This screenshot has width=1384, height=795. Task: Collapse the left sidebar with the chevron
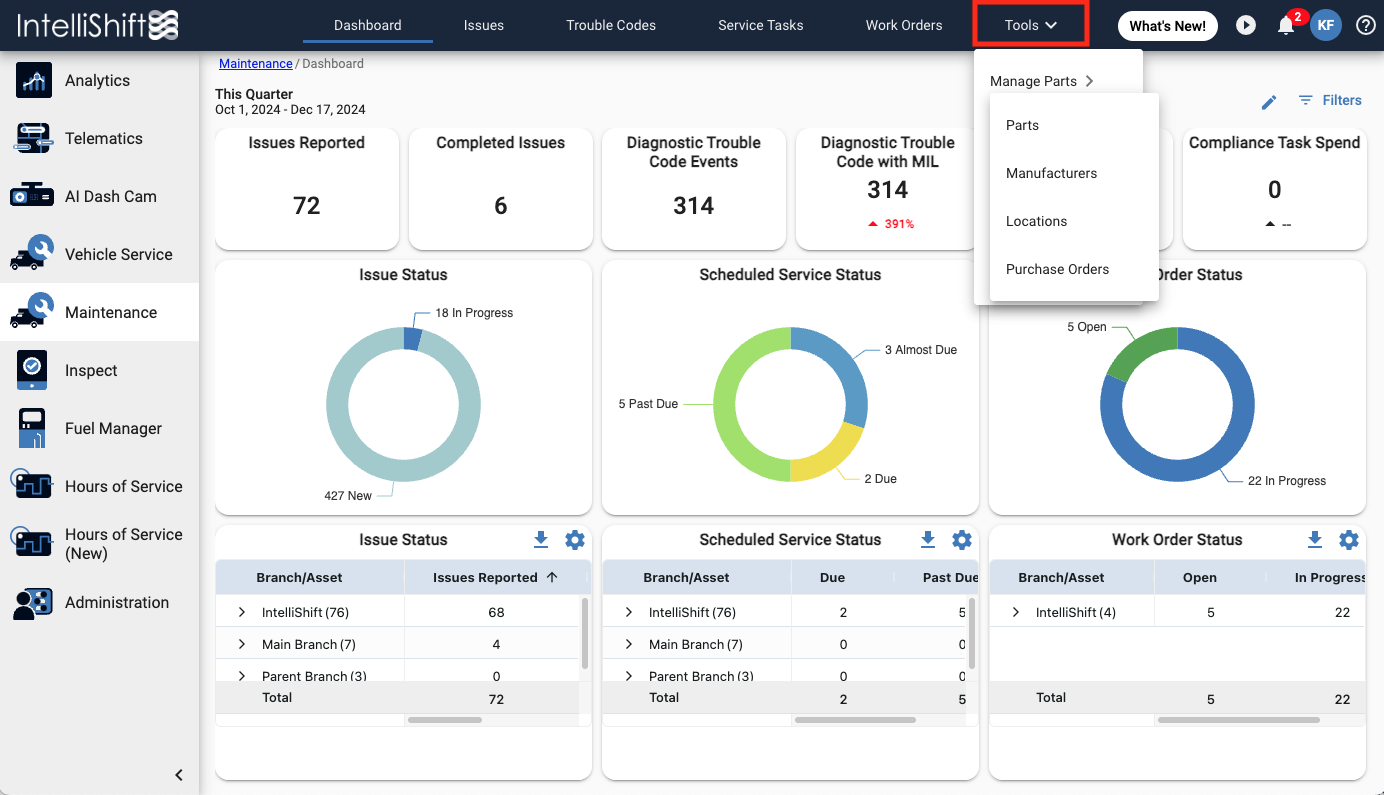[x=179, y=775]
